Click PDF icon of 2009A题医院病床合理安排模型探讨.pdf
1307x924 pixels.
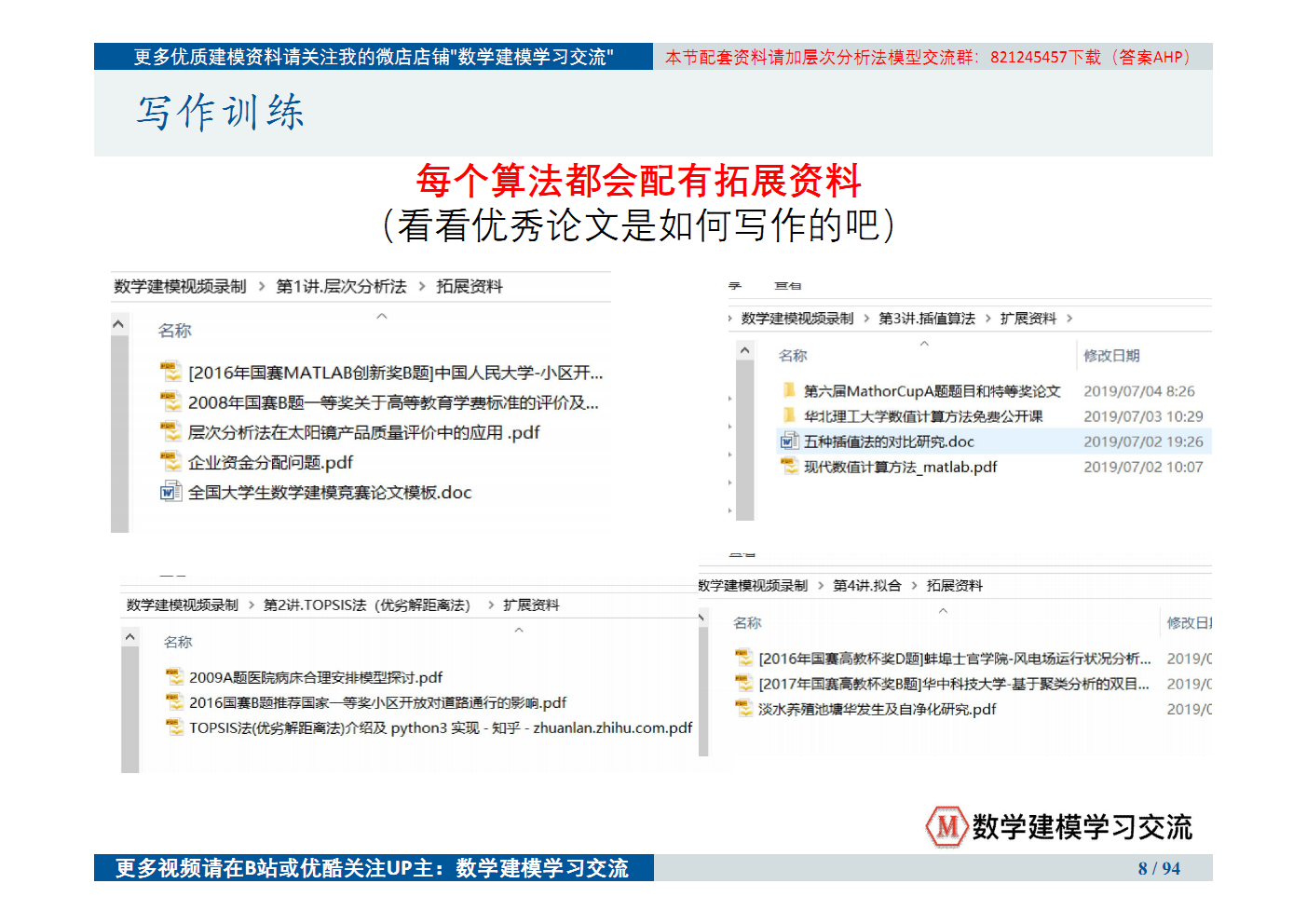(x=174, y=676)
